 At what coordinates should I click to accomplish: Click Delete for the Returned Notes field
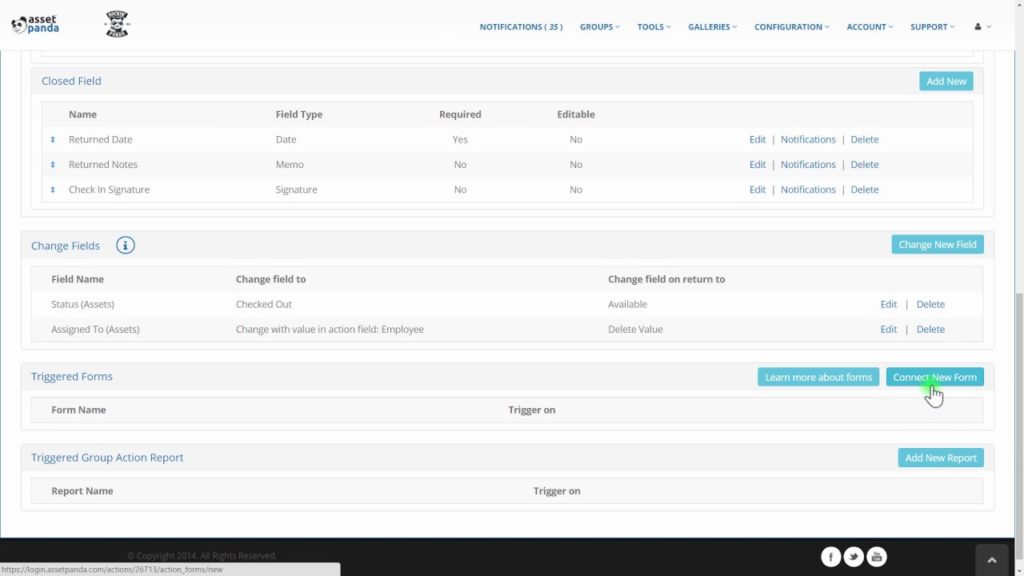[x=864, y=165]
